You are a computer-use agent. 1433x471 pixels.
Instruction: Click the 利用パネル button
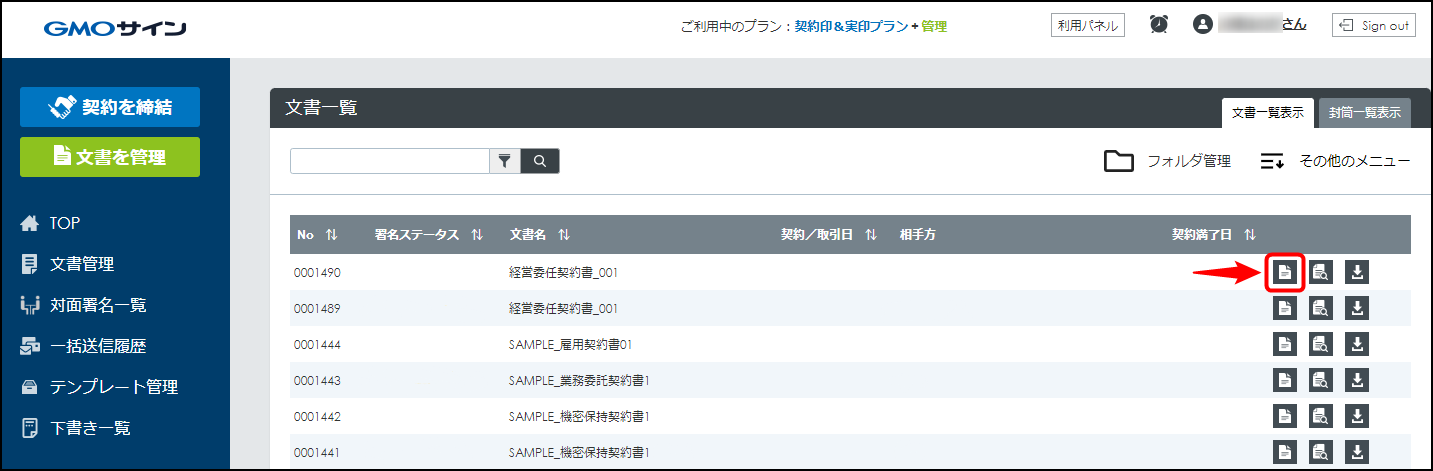coord(1088,25)
